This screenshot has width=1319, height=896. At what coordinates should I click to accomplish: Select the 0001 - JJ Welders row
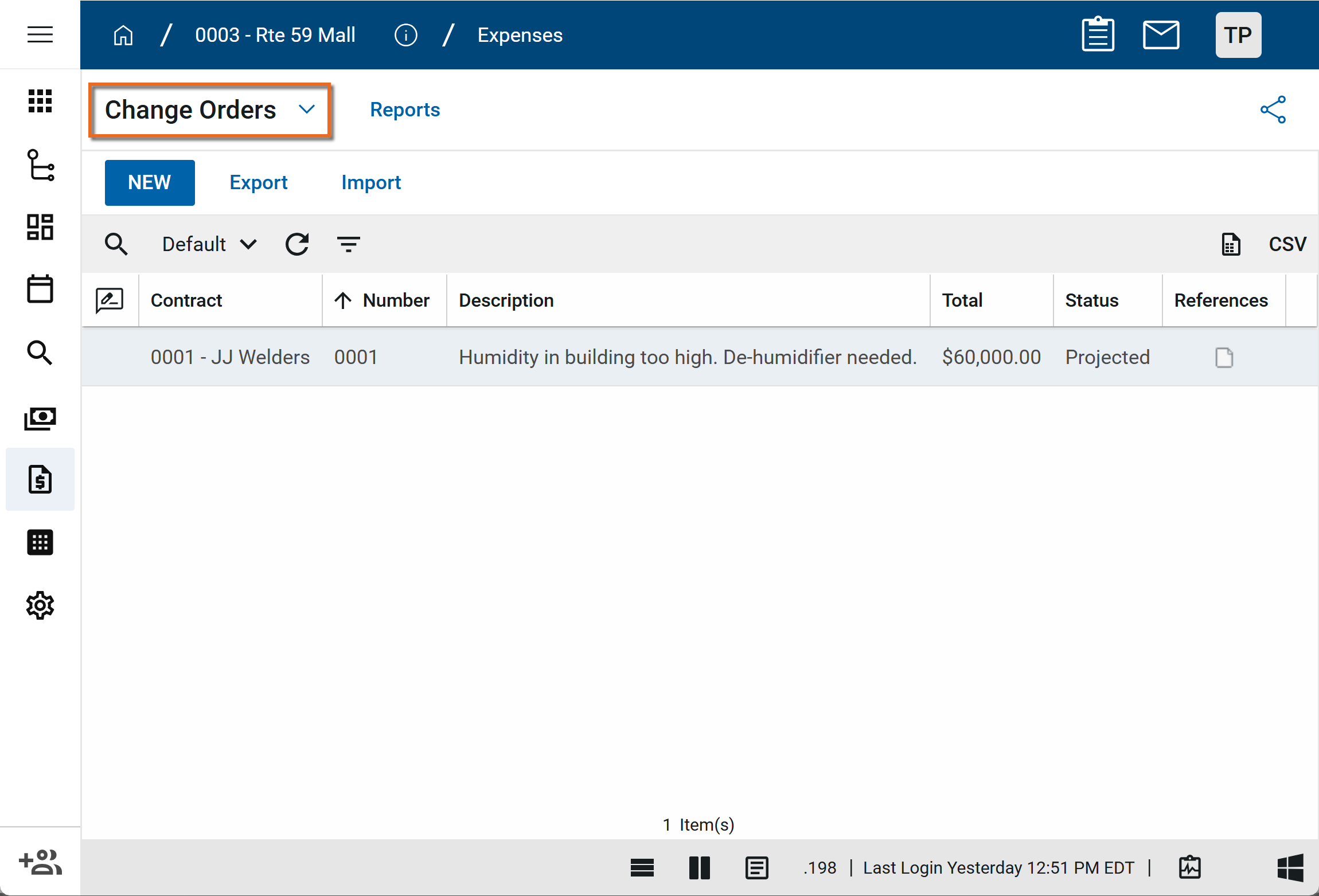[230, 357]
